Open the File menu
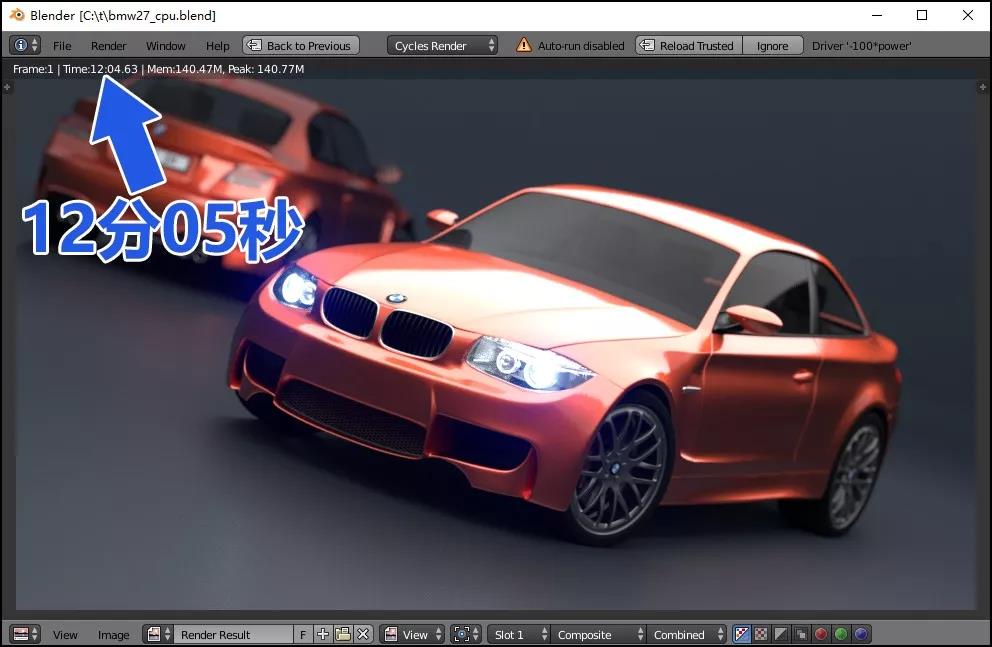992x647 pixels. (x=62, y=46)
